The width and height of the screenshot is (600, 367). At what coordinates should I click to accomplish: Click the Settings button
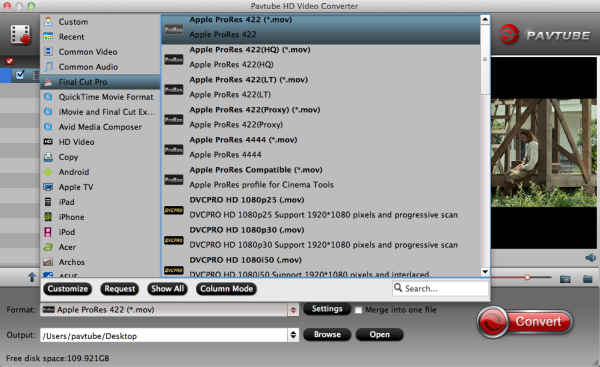(327, 309)
